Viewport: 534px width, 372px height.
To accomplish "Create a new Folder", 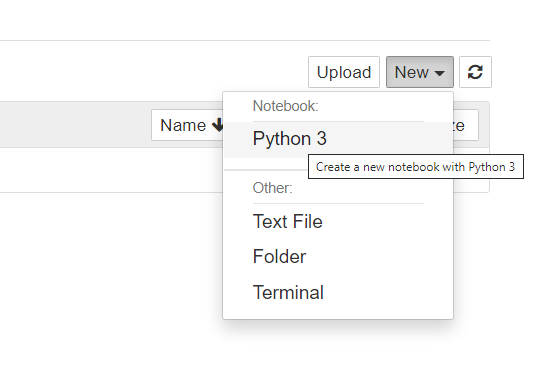I will pos(338,257).
